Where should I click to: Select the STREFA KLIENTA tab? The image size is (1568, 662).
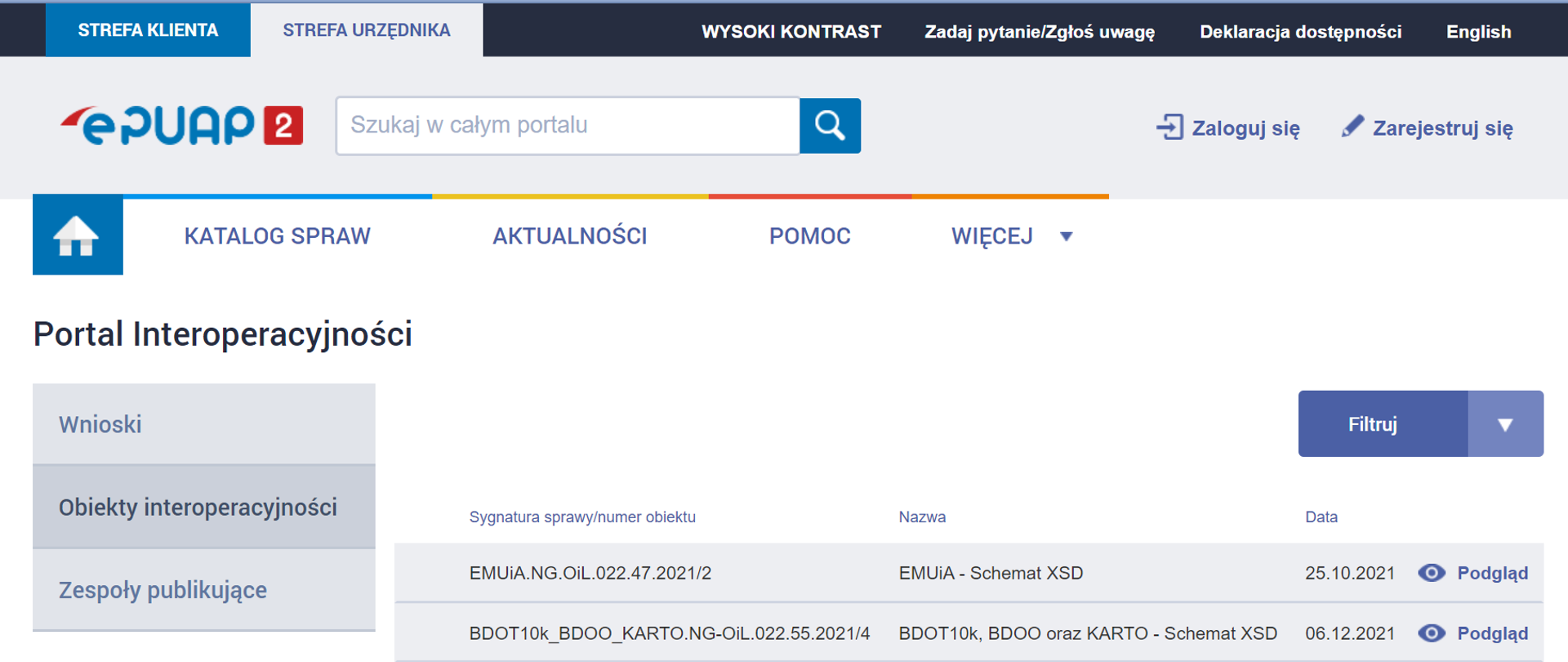pyautogui.click(x=148, y=30)
